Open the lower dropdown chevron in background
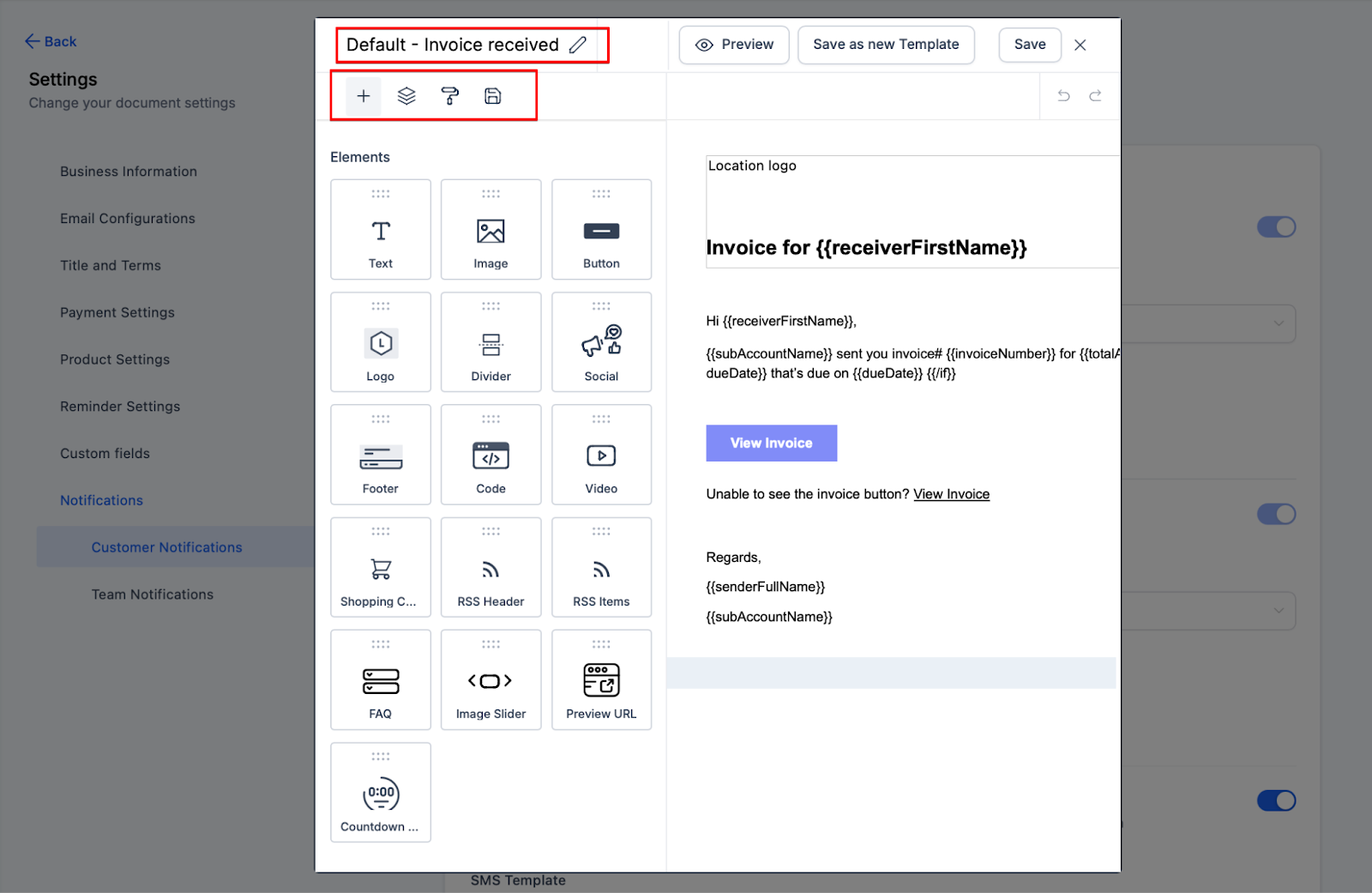Screen dimensions: 1372x893 tap(1279, 611)
